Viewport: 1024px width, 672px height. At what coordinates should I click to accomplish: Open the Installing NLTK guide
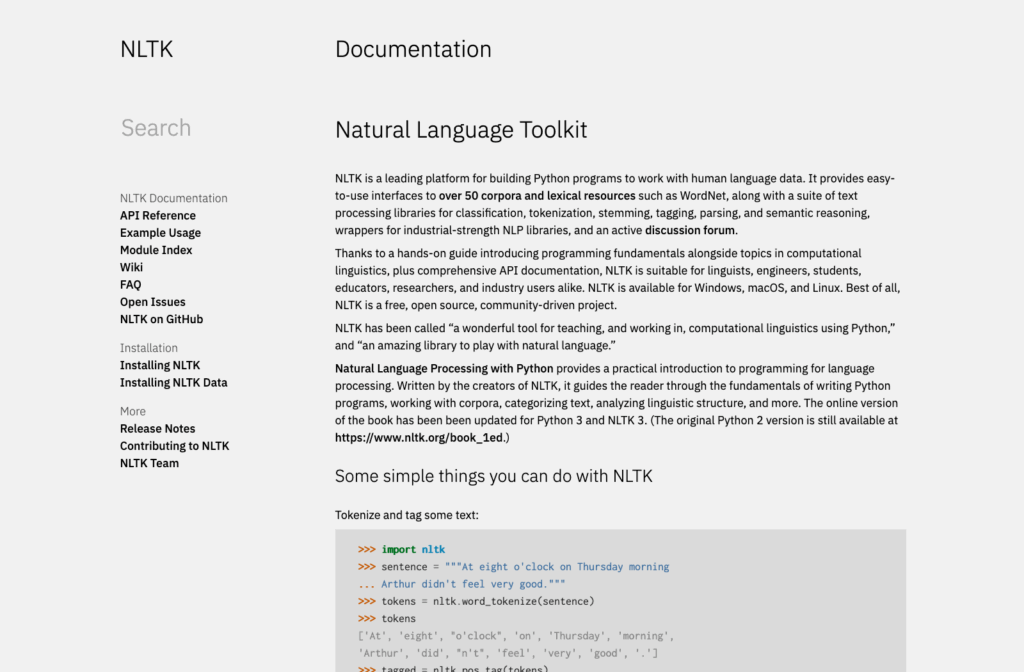pos(160,365)
